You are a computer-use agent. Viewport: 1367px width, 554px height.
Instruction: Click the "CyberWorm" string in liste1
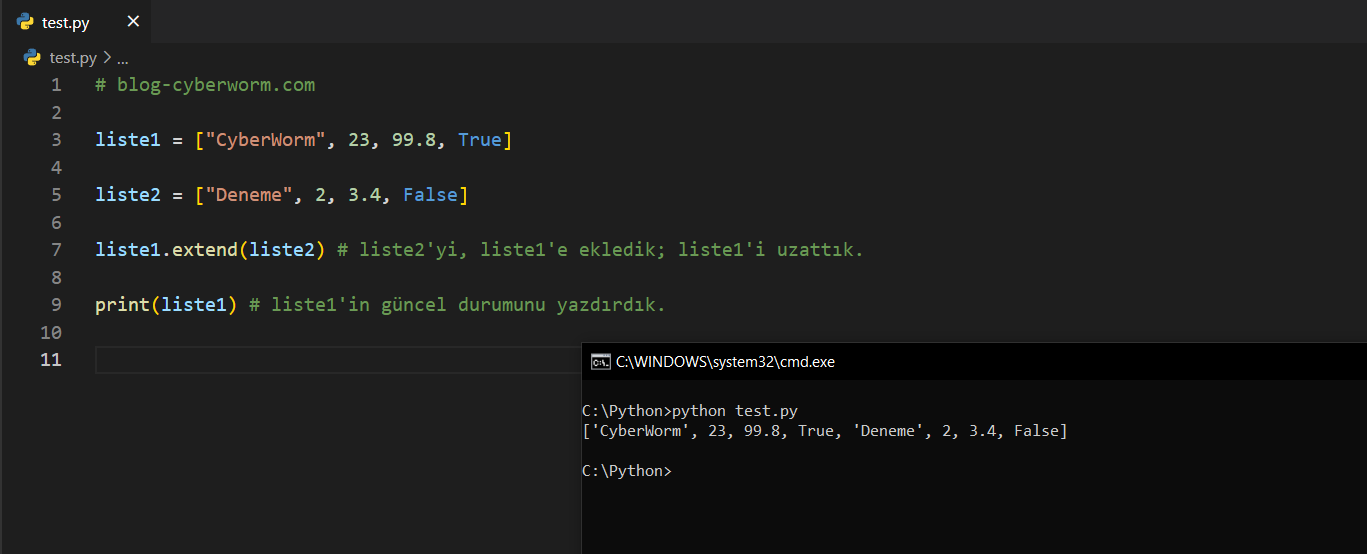pyautogui.click(x=265, y=140)
